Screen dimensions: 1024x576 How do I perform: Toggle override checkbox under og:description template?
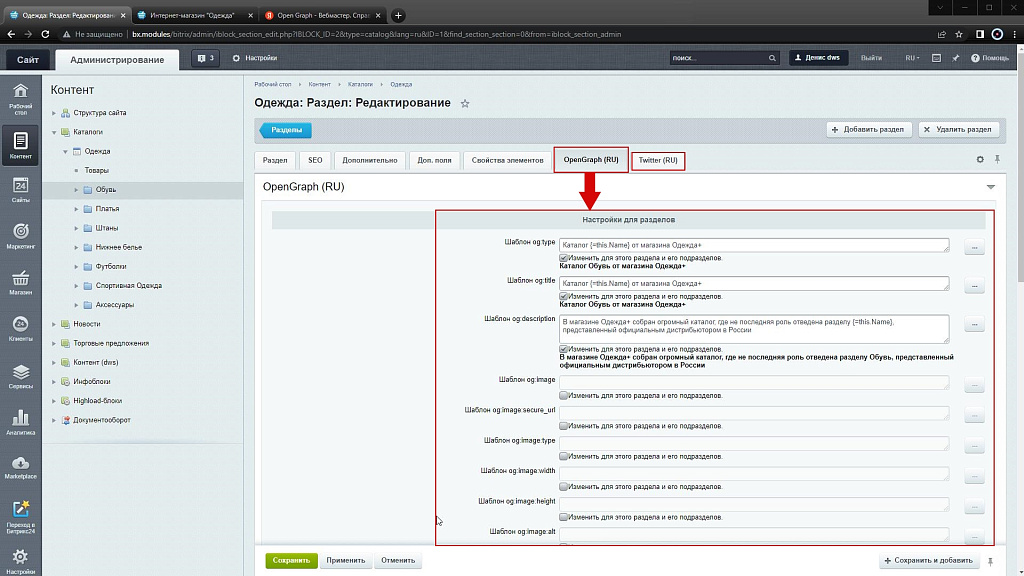pos(564,349)
